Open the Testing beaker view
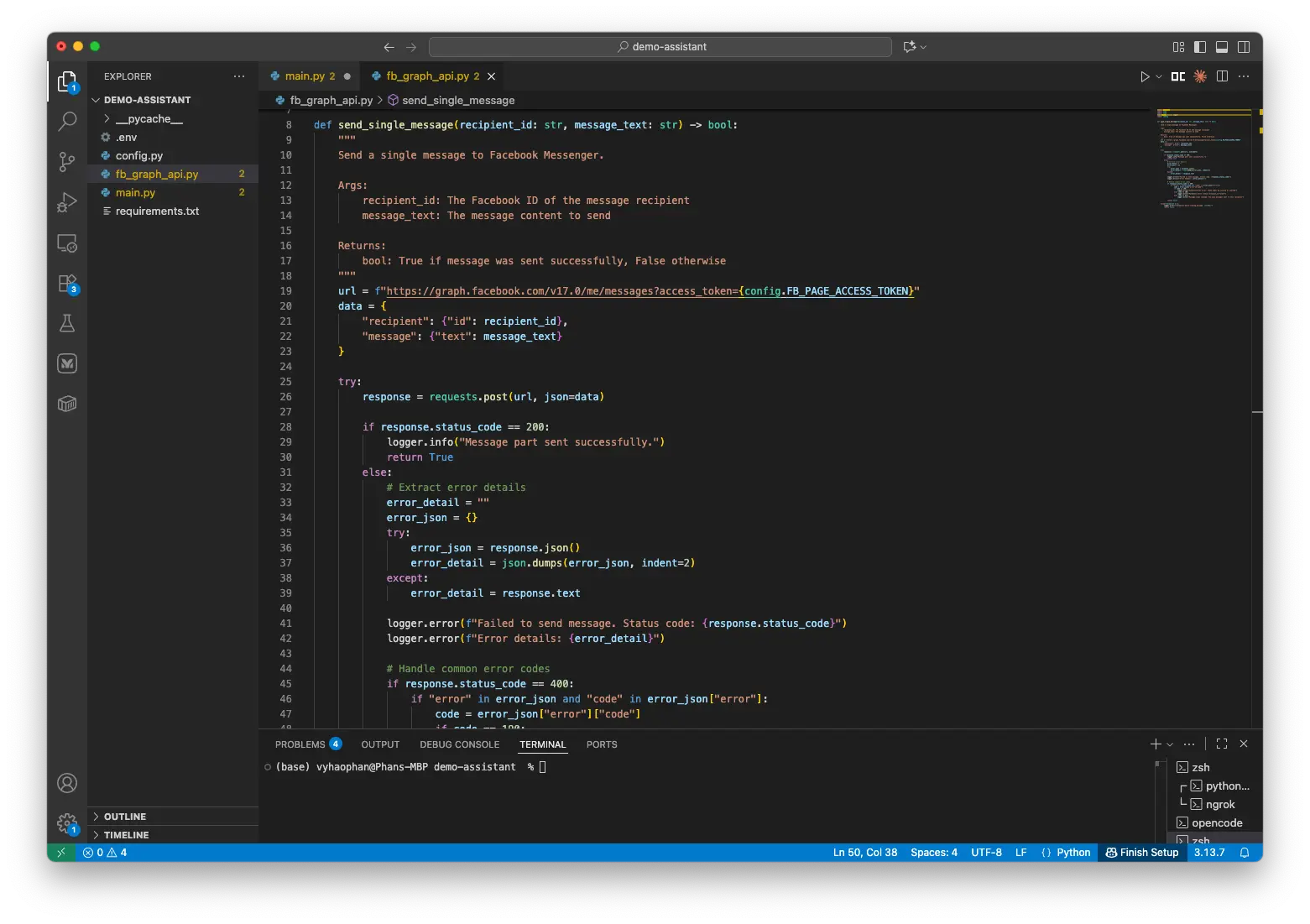The image size is (1310, 924). pos(67,323)
